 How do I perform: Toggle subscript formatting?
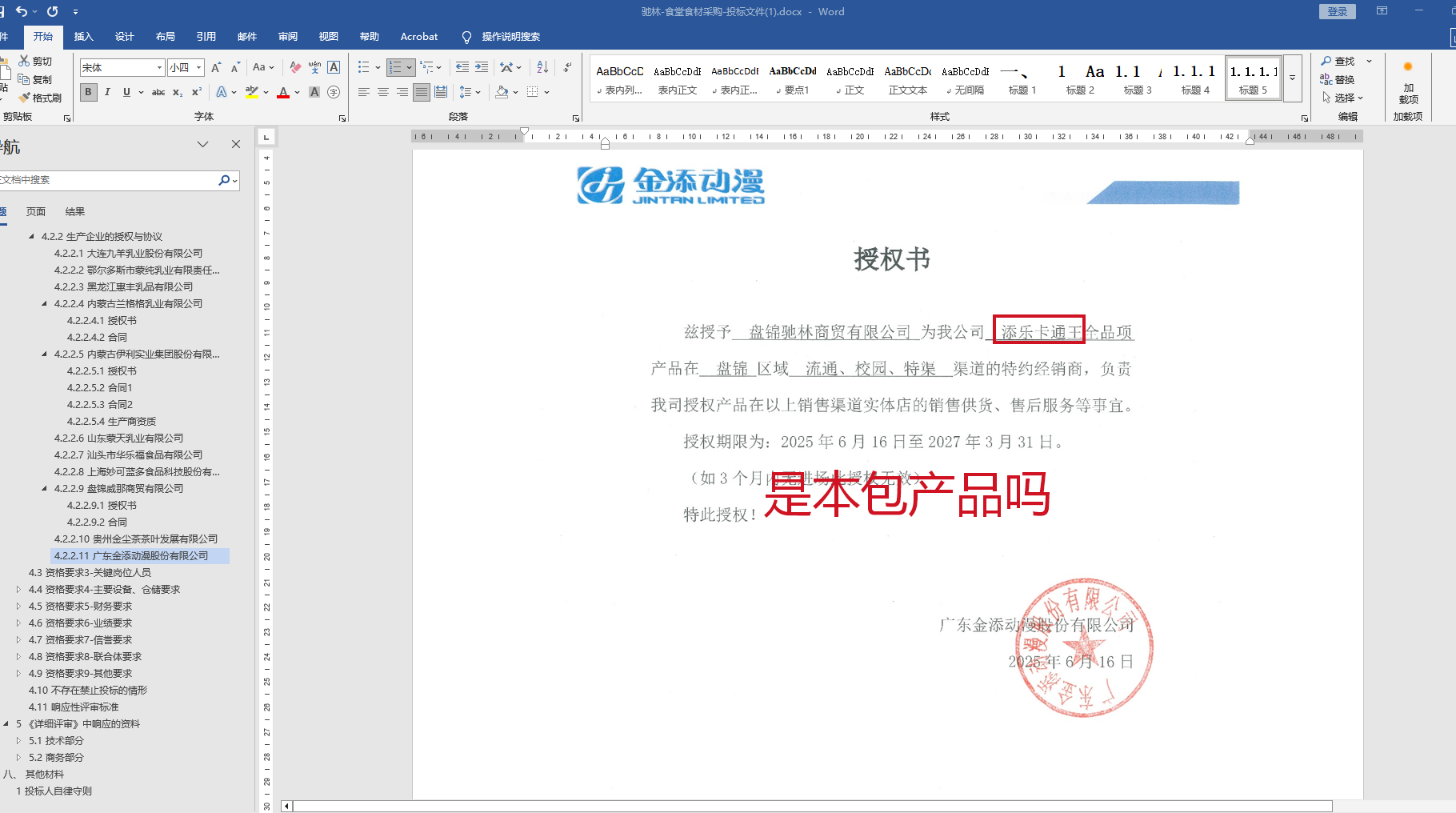point(178,92)
